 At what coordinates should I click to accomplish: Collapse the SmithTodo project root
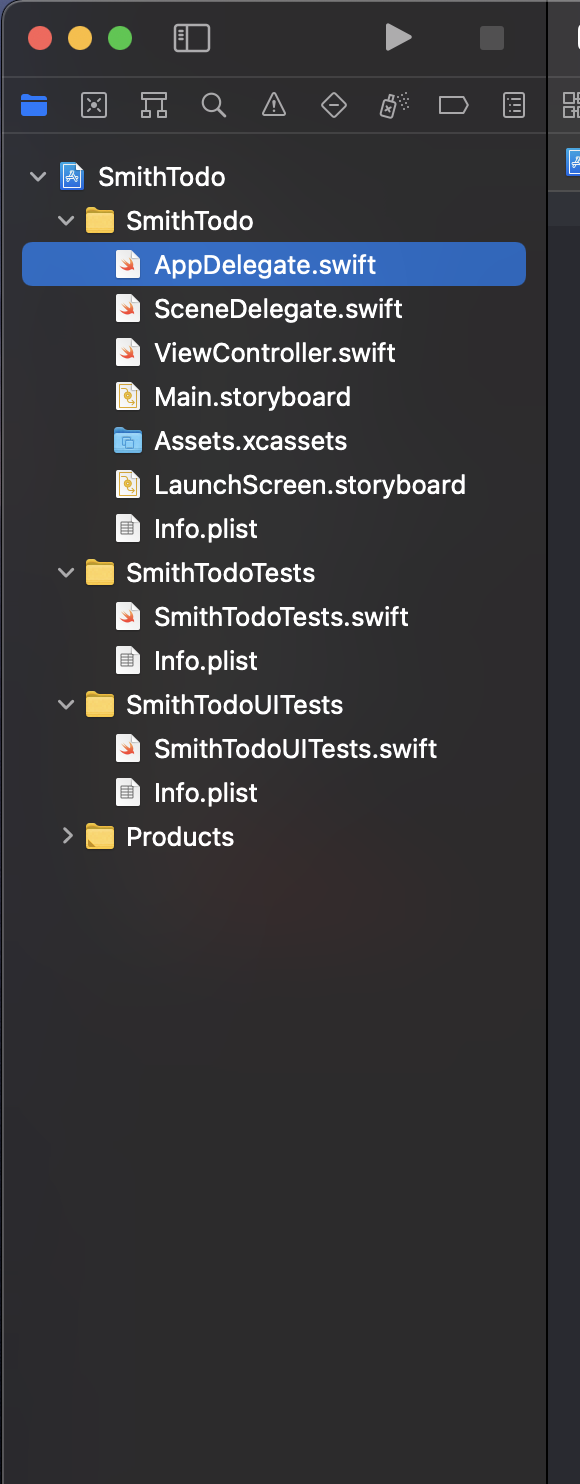38,177
